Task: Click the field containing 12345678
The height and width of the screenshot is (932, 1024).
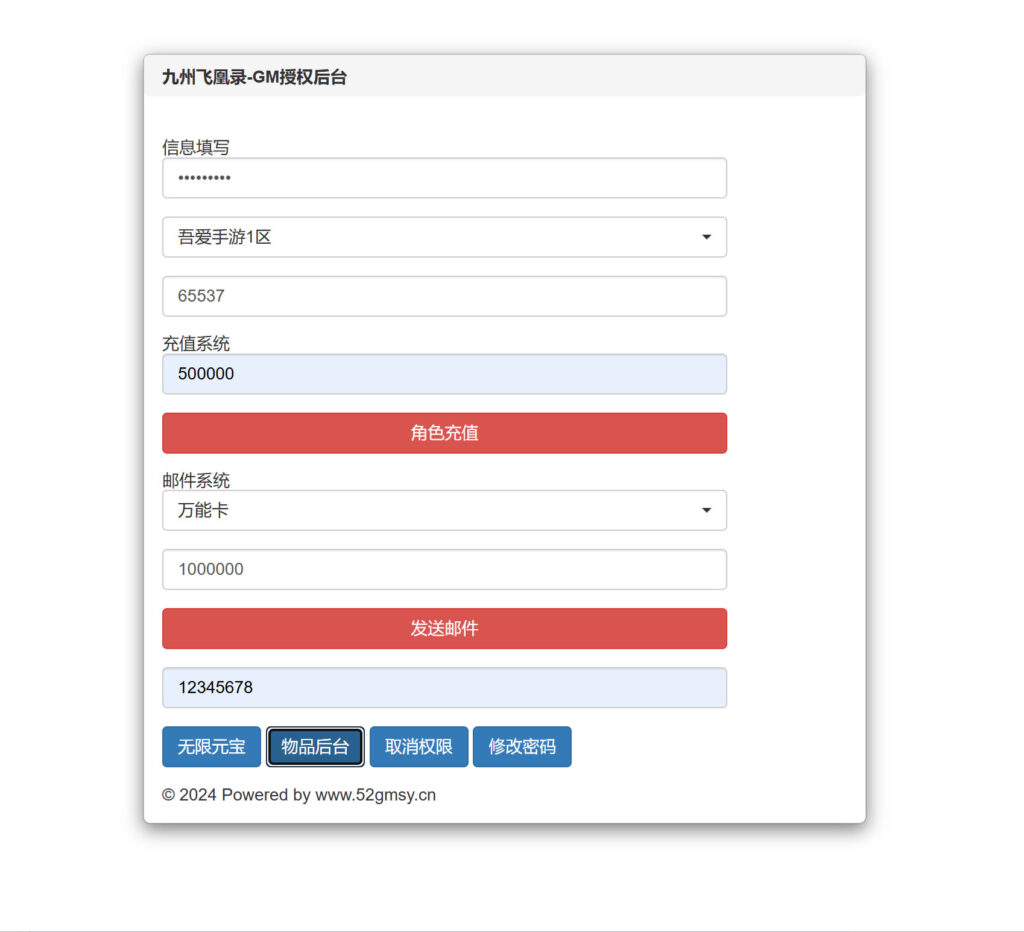Action: coord(444,688)
